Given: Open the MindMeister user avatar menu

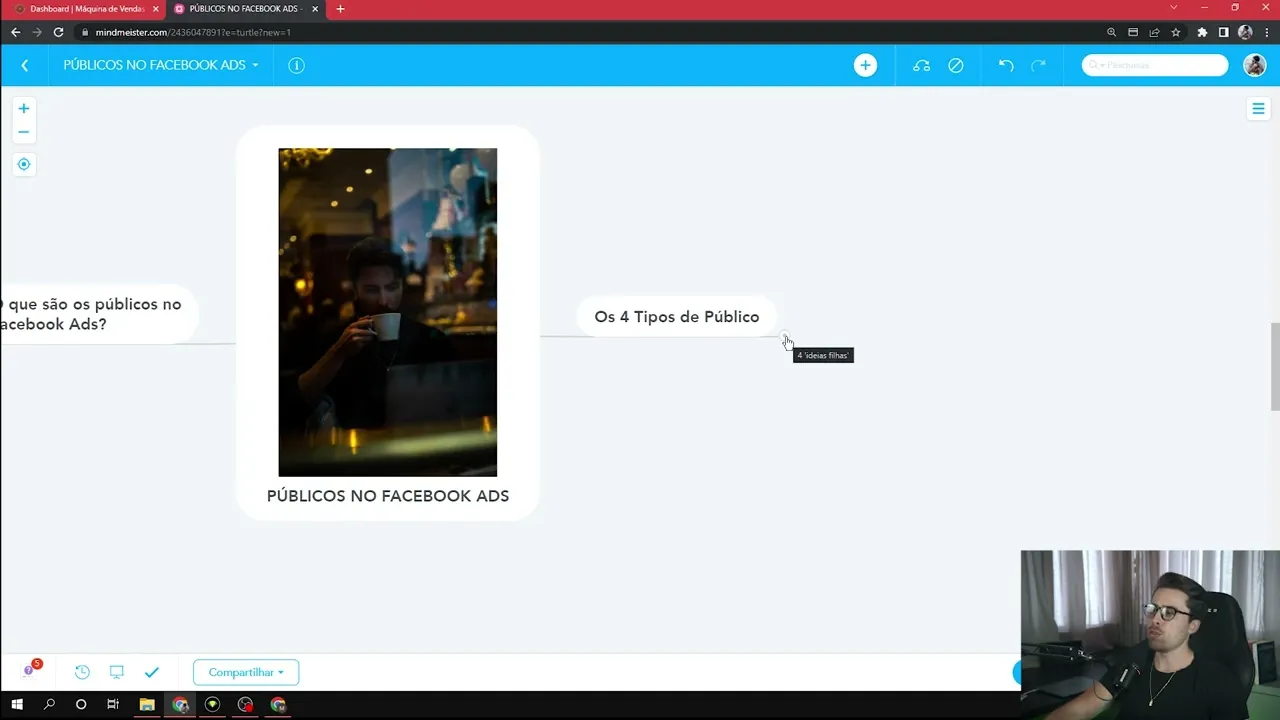Looking at the screenshot, I should (x=1254, y=65).
